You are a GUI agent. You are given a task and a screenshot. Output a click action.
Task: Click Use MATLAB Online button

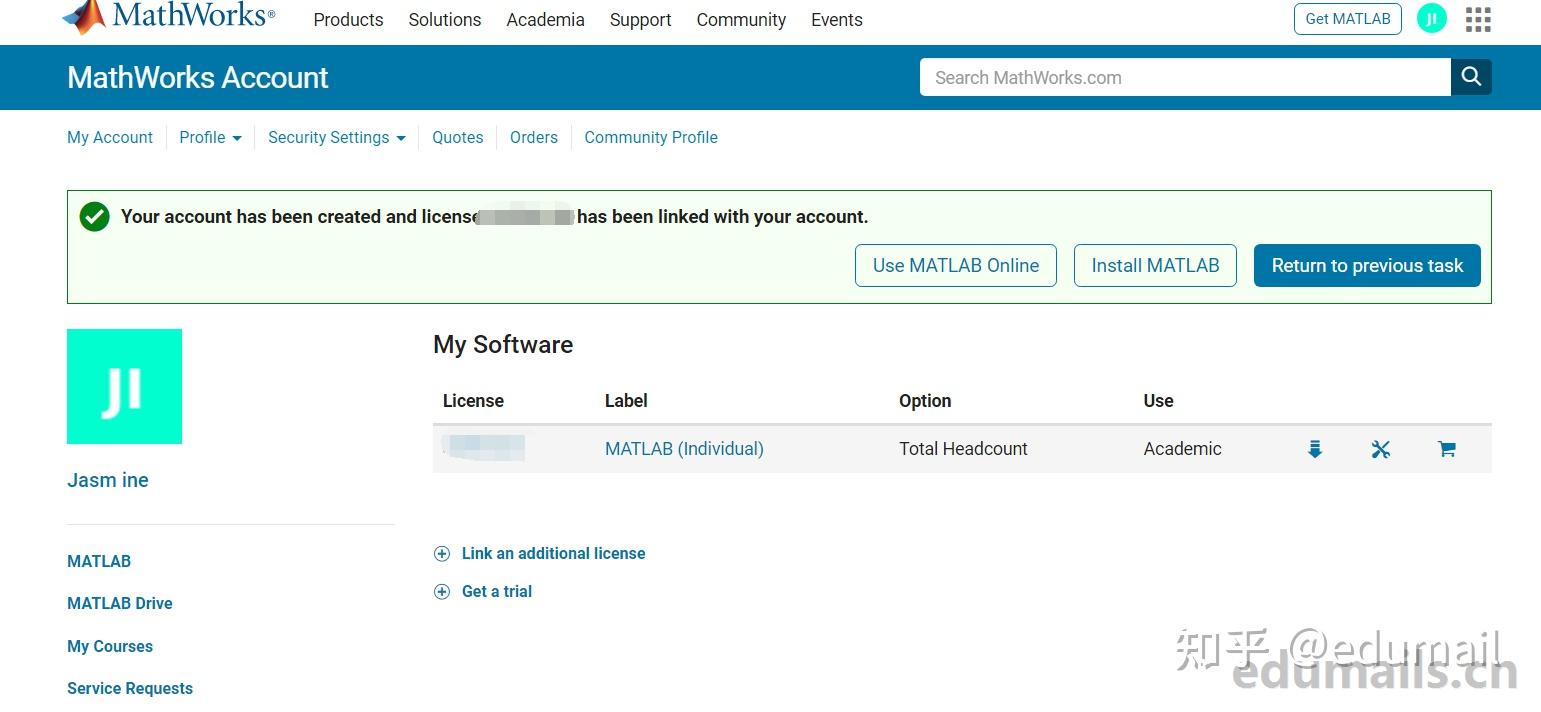tap(956, 265)
